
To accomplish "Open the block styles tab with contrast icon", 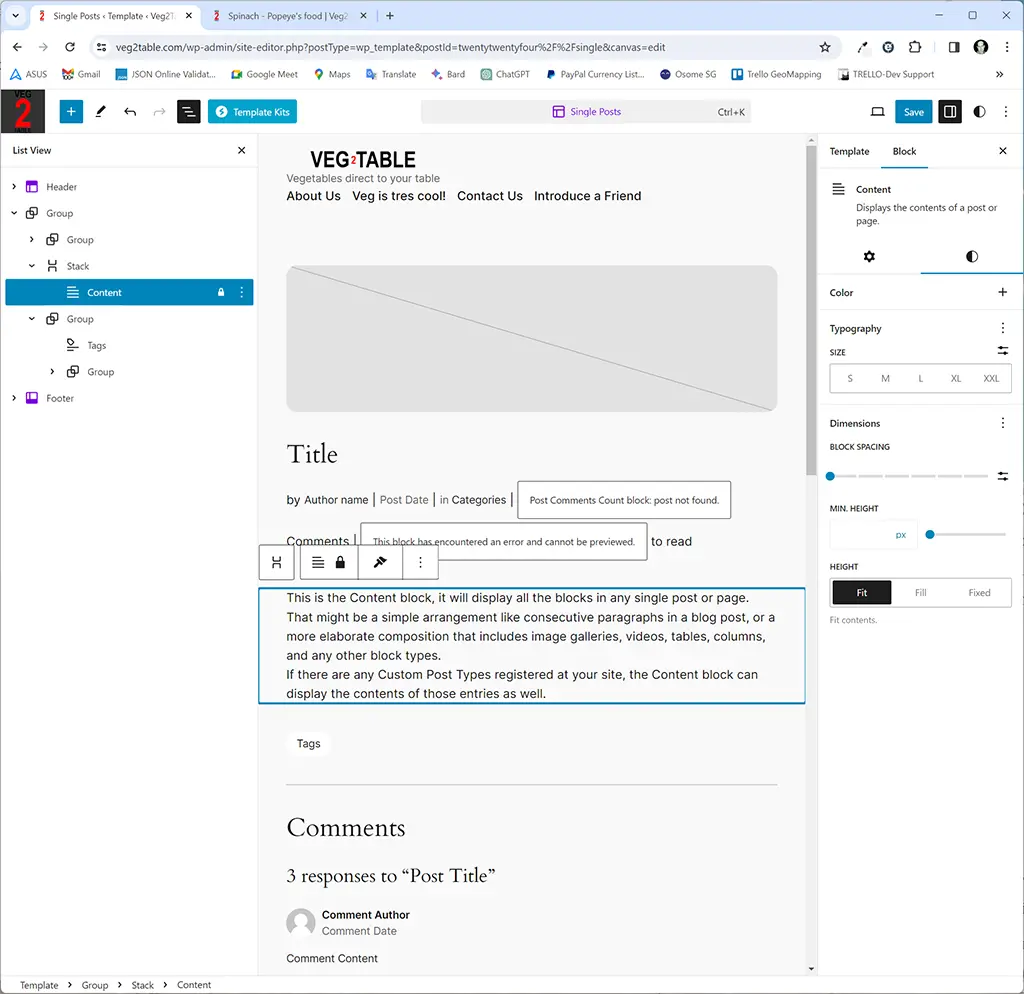I will (972, 257).
